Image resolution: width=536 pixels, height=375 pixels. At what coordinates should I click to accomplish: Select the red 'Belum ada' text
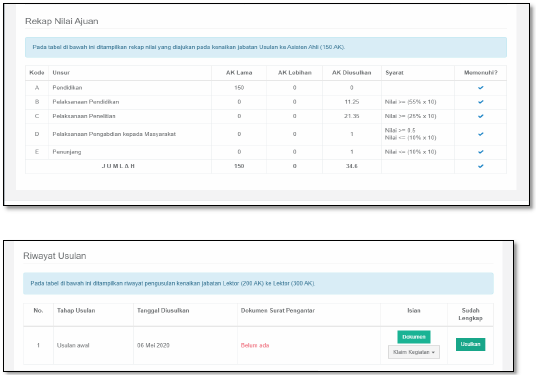point(255,345)
